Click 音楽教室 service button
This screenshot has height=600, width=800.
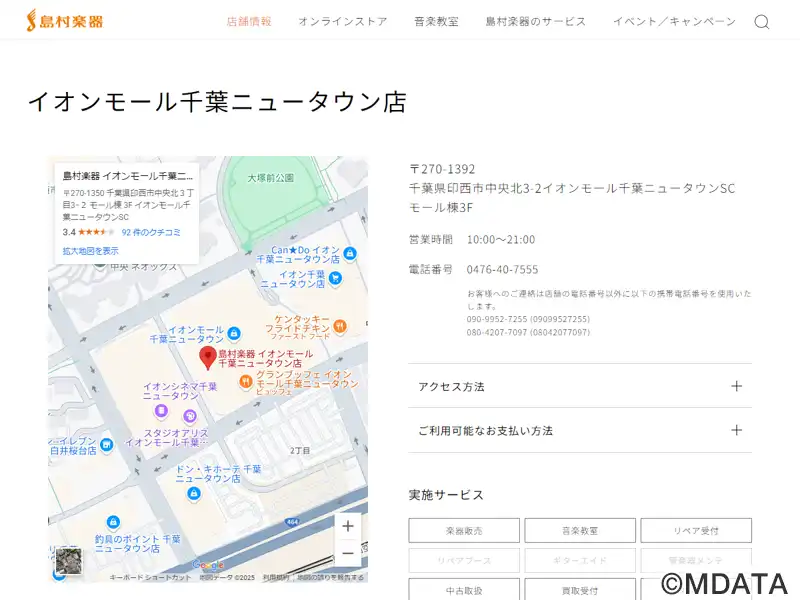[x=580, y=531]
